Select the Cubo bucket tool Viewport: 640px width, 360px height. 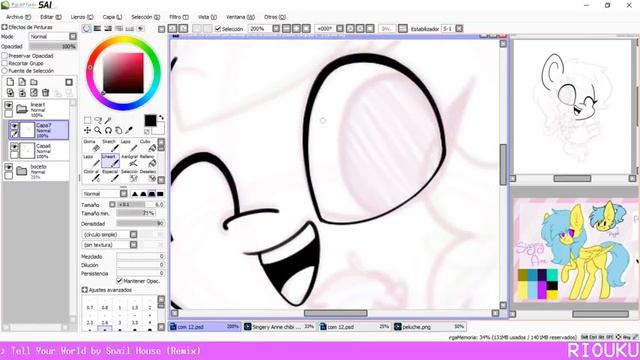click(148, 146)
